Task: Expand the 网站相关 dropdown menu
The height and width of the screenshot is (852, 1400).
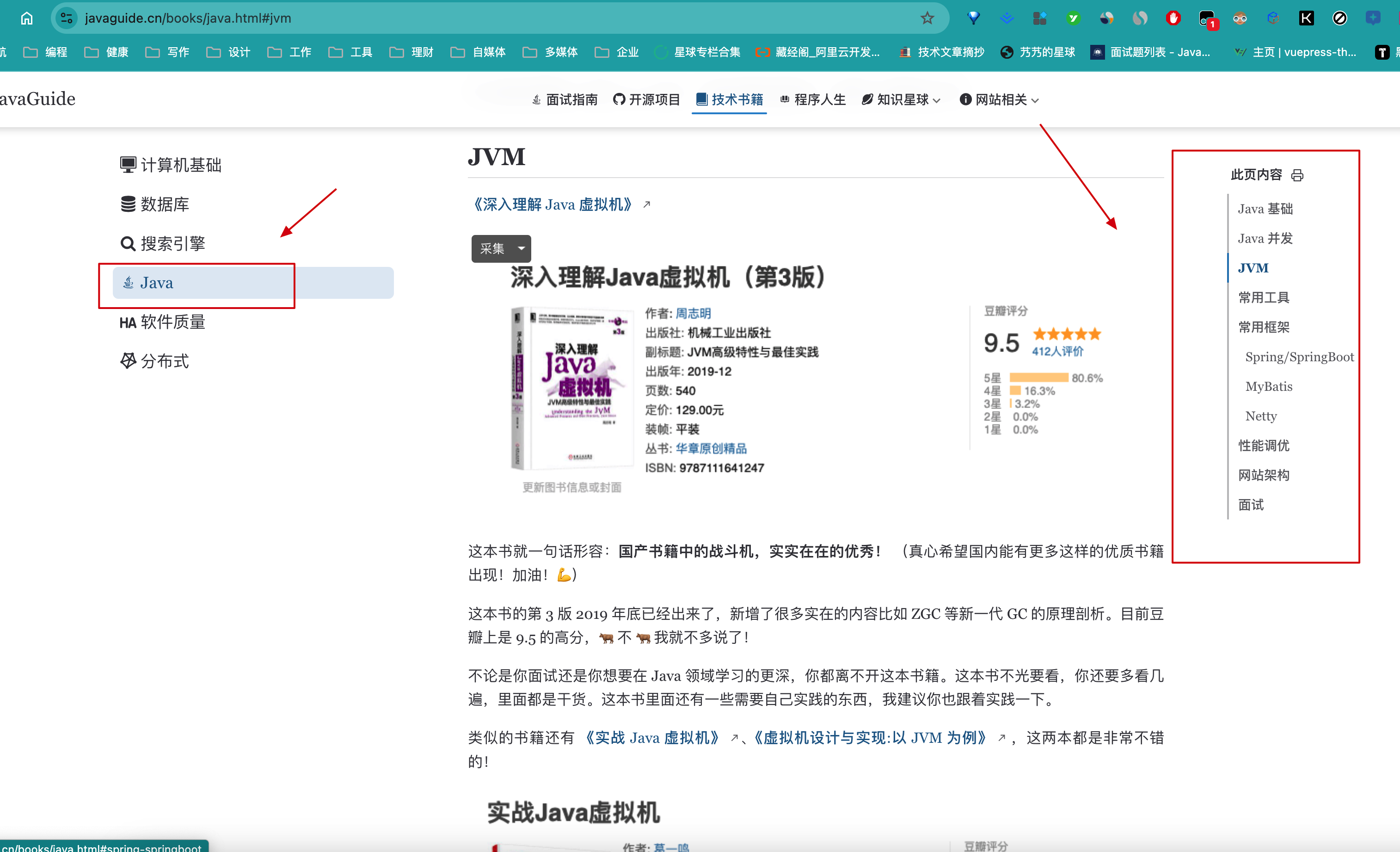Action: [x=1000, y=100]
